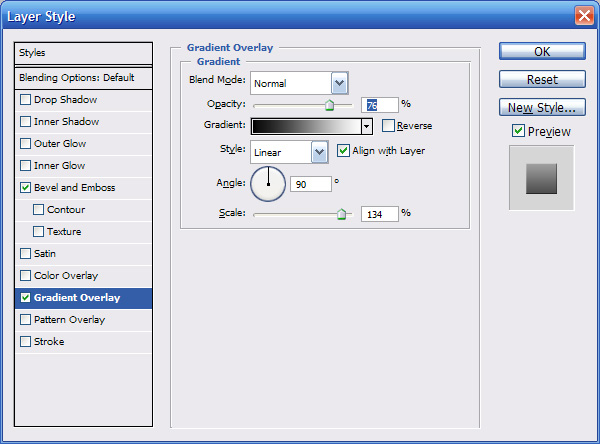Screen dimensions: 600x444
Task: Select the Texture label
Action: (64, 232)
